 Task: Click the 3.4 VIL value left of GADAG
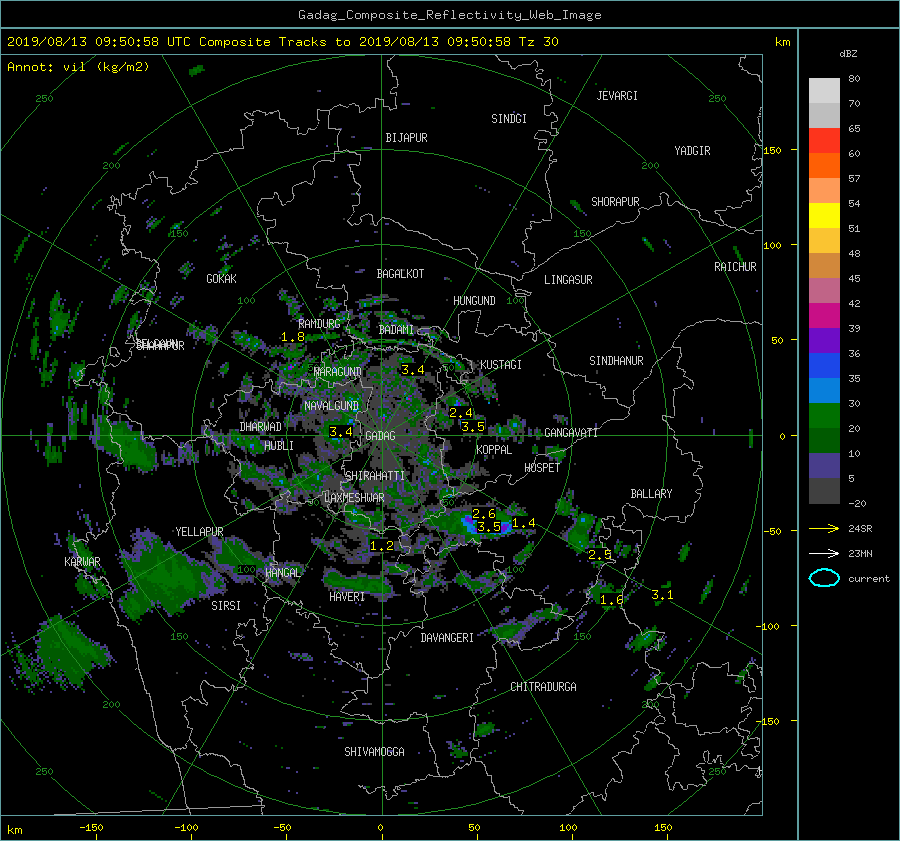click(341, 432)
